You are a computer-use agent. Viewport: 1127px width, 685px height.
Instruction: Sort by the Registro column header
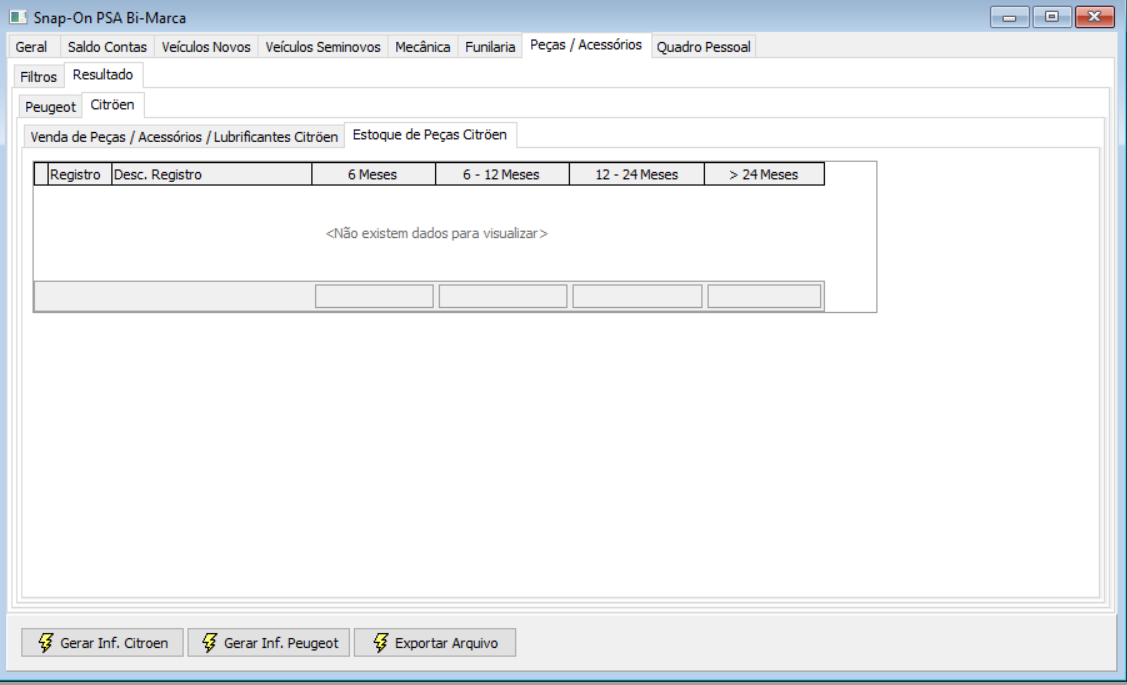click(x=79, y=174)
